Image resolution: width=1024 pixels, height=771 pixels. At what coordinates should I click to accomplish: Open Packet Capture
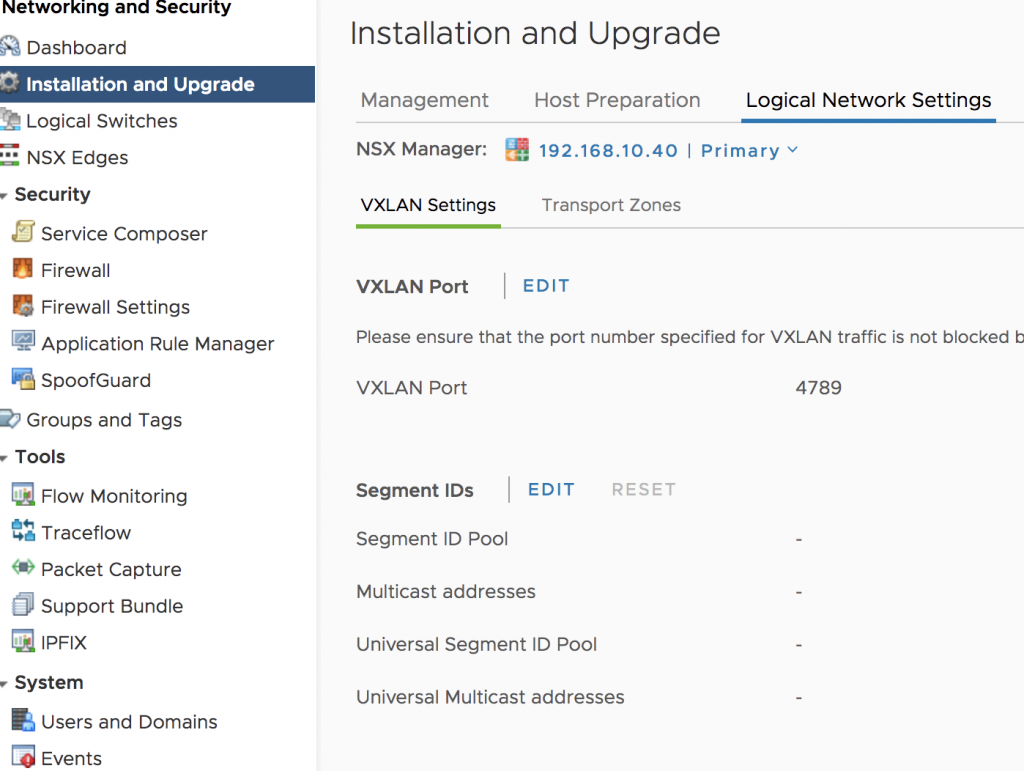pyautogui.click(x=111, y=569)
